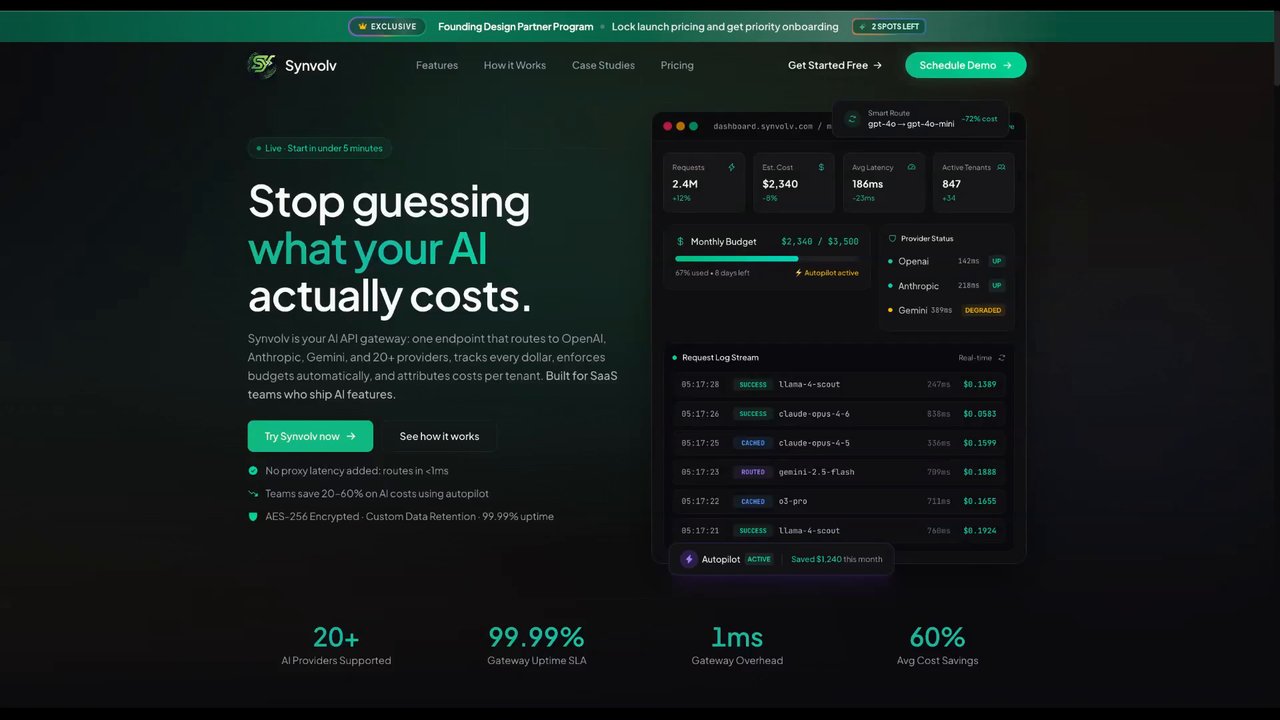Click the -72% cost label

980,118
